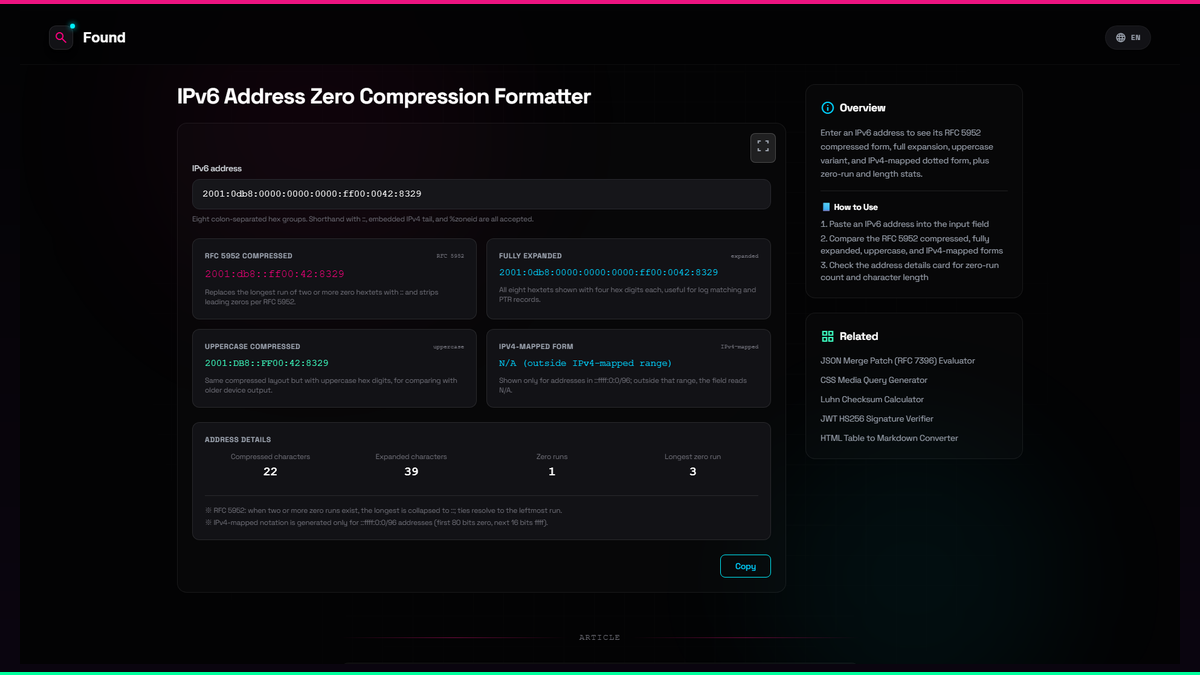Click the Copy button
The height and width of the screenshot is (675, 1200).
(x=745, y=566)
